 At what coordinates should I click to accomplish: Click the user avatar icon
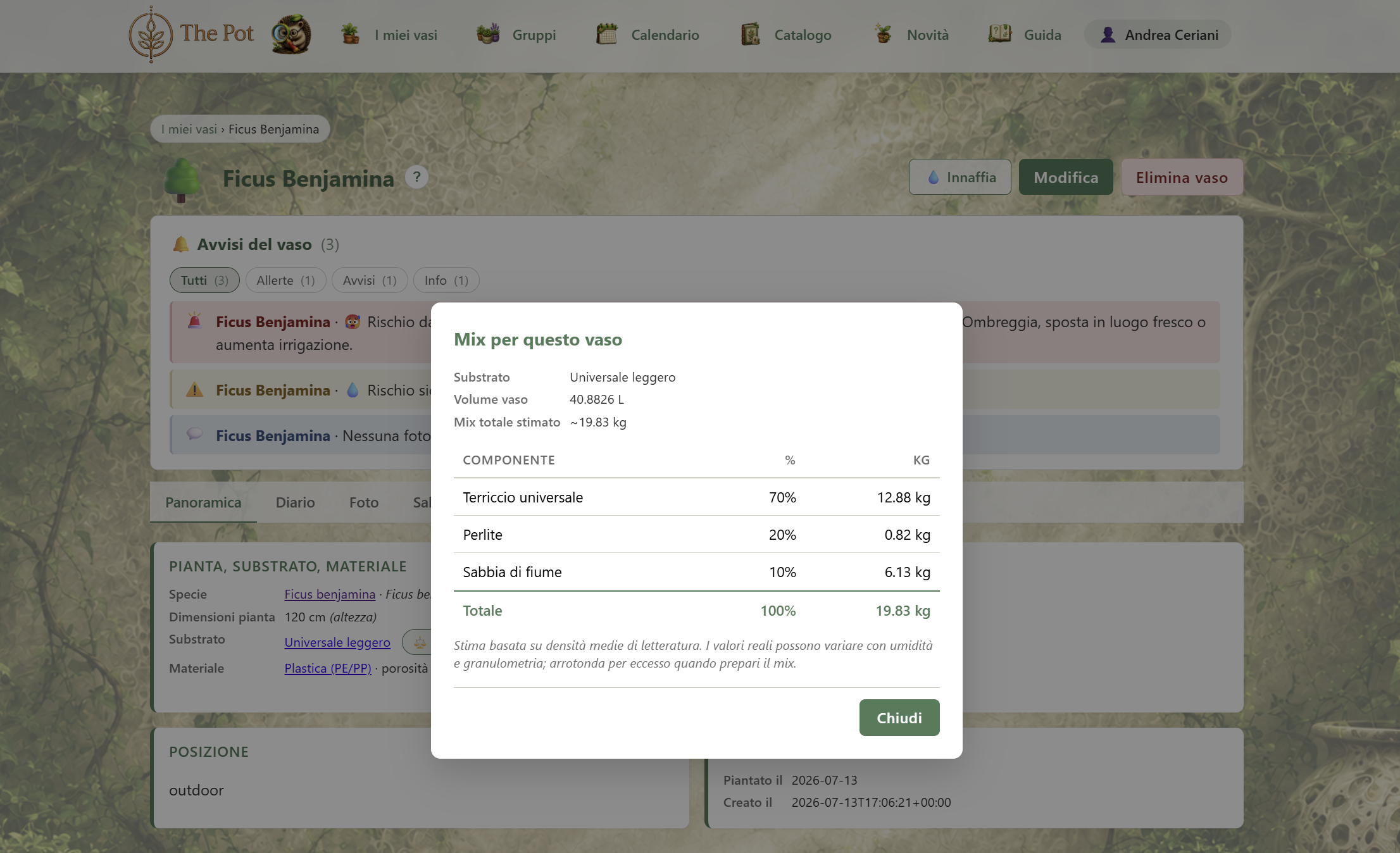tap(1108, 34)
